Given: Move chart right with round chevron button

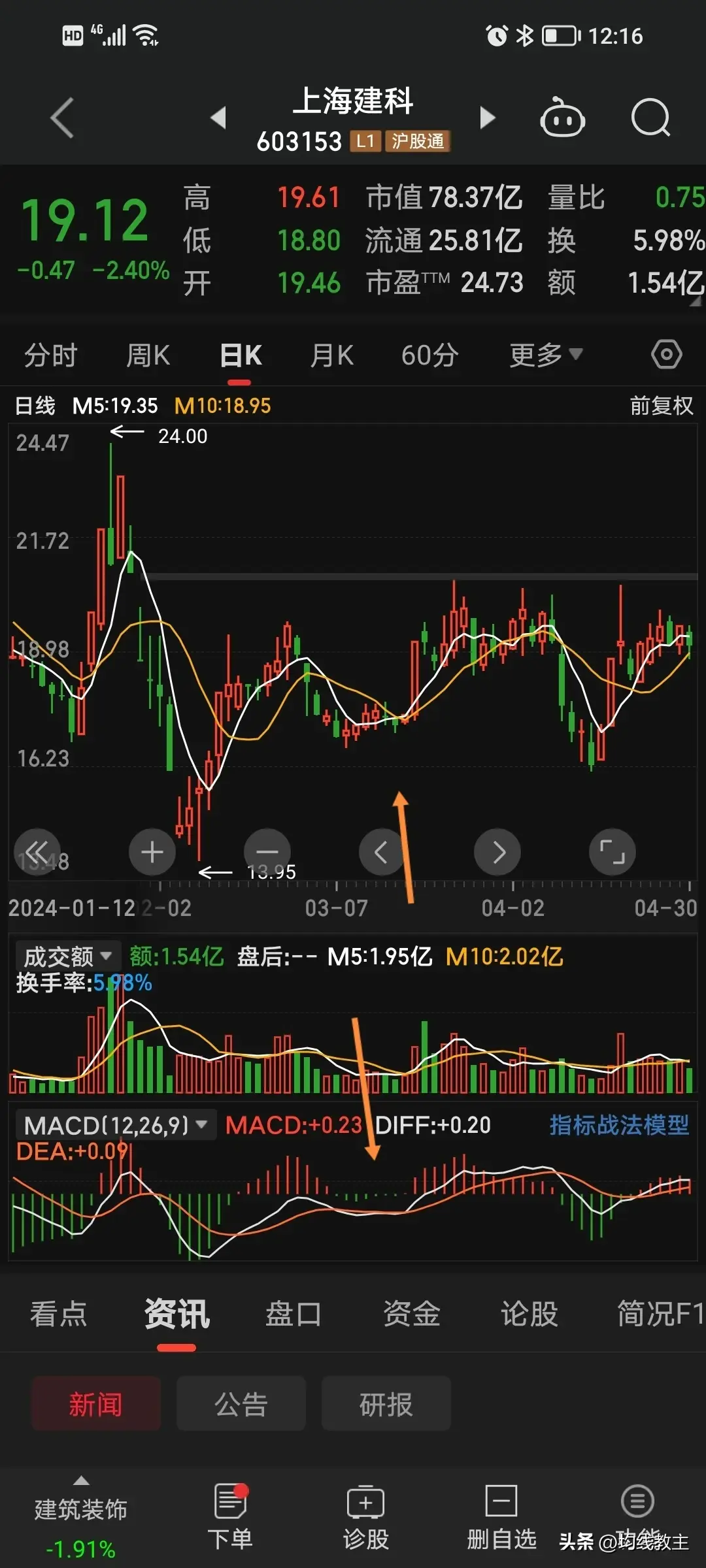Looking at the screenshot, I should [x=497, y=852].
